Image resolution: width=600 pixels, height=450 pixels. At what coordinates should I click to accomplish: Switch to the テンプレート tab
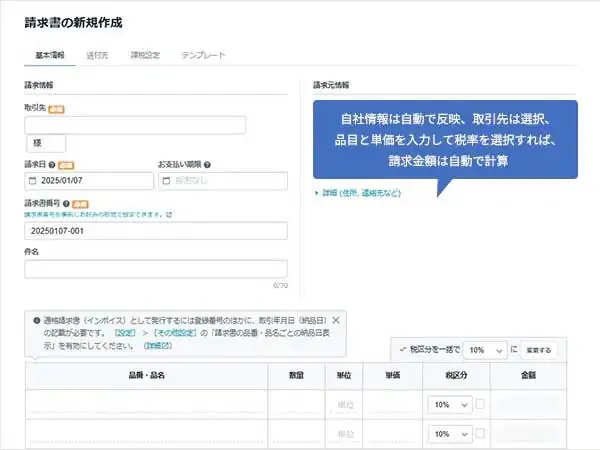[203, 55]
